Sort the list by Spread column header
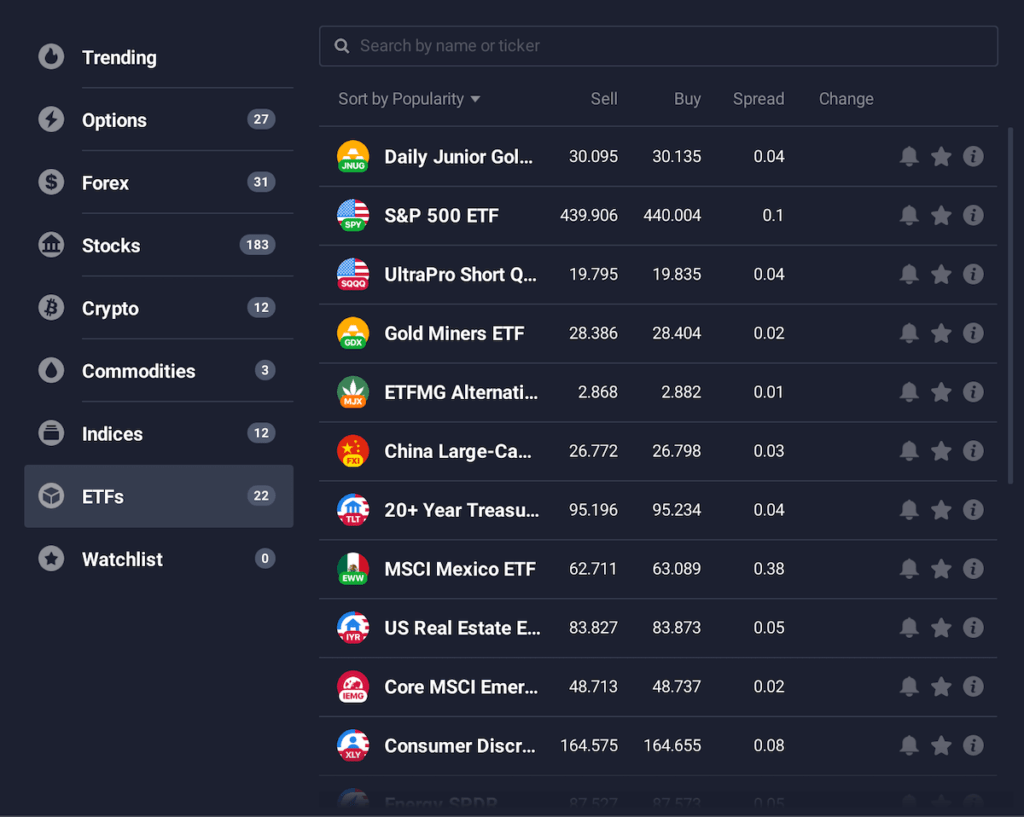The image size is (1024, 817). [758, 99]
